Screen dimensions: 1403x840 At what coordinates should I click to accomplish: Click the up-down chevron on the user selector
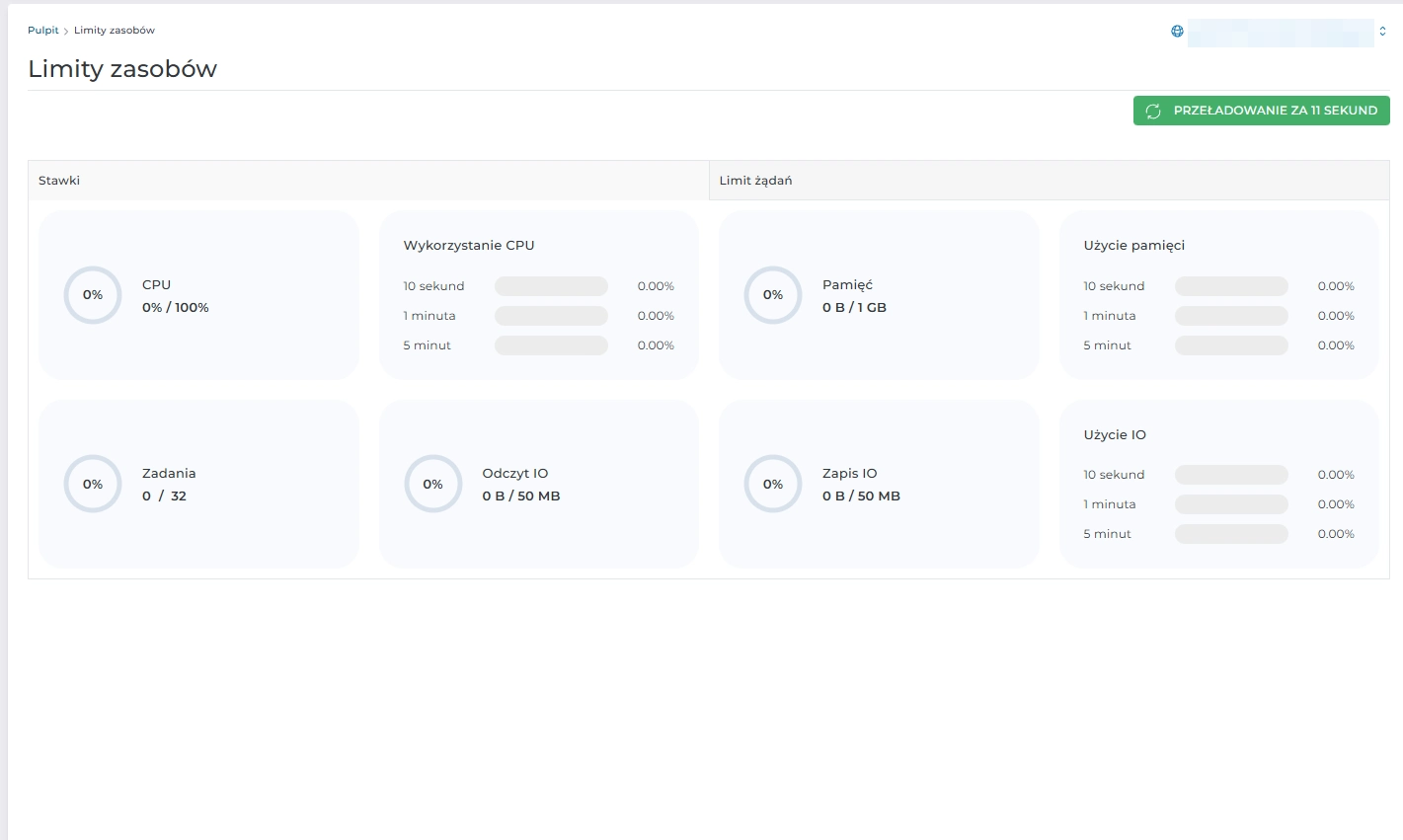1384,32
